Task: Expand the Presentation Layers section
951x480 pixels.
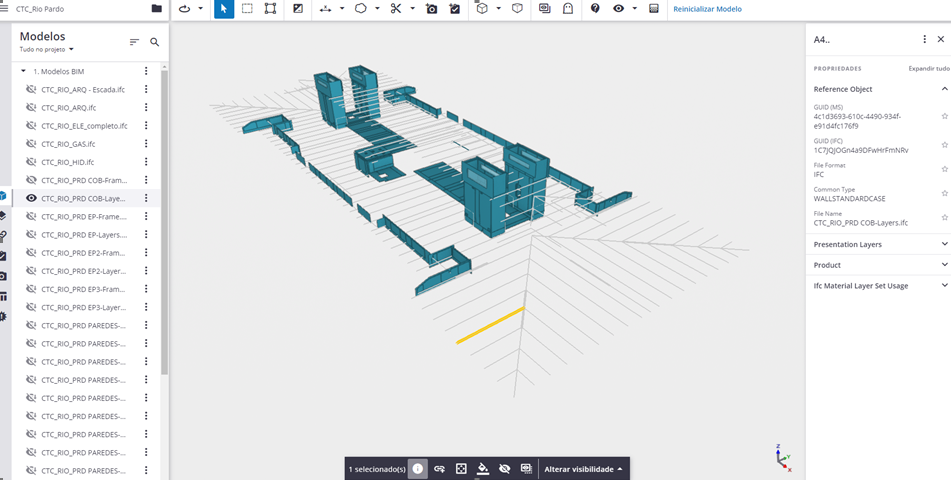Action: pos(944,244)
